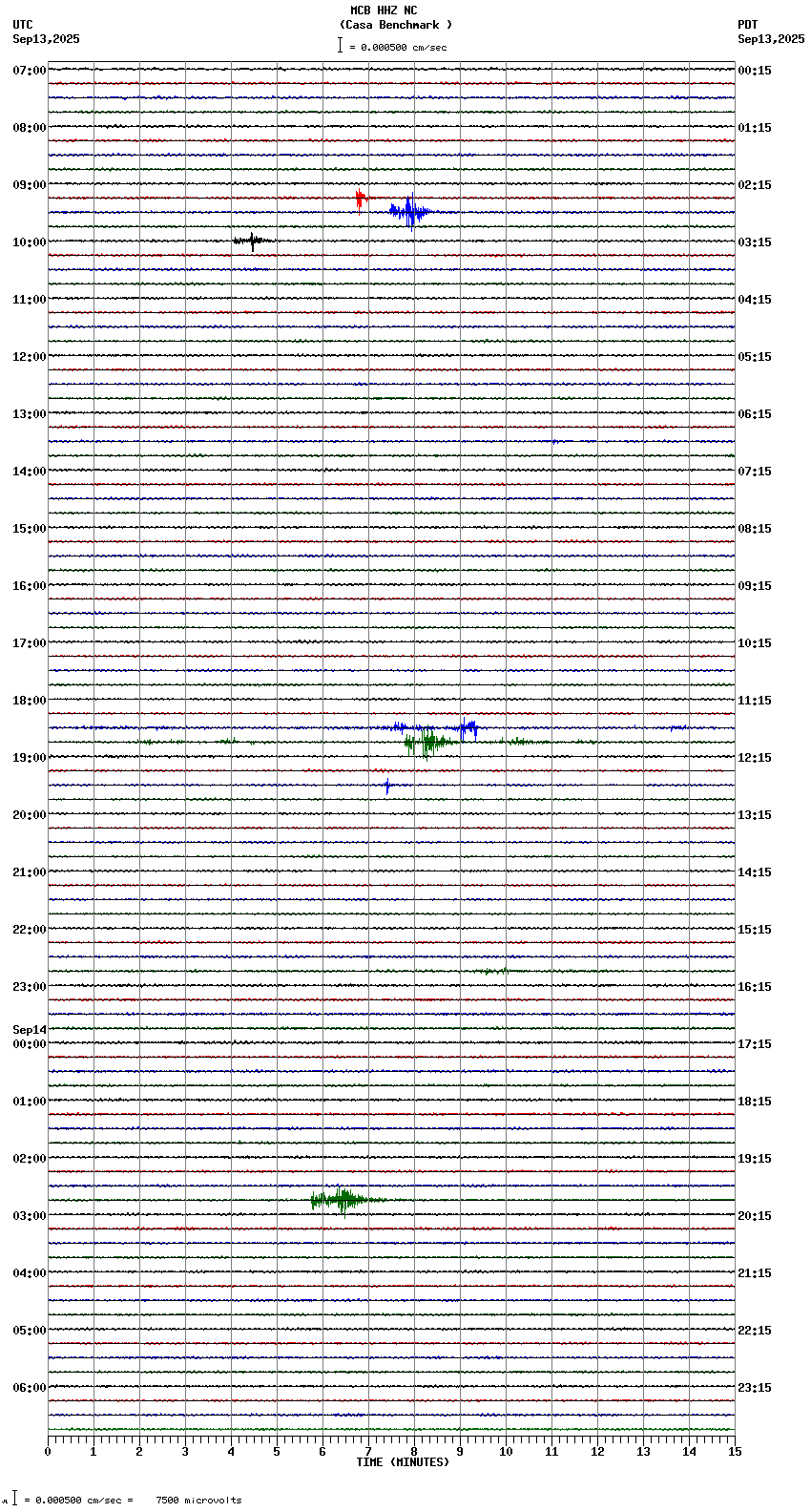This screenshot has width=811, height=1512.
Task: Click the '19:00' UTC time label
Action: (30, 758)
